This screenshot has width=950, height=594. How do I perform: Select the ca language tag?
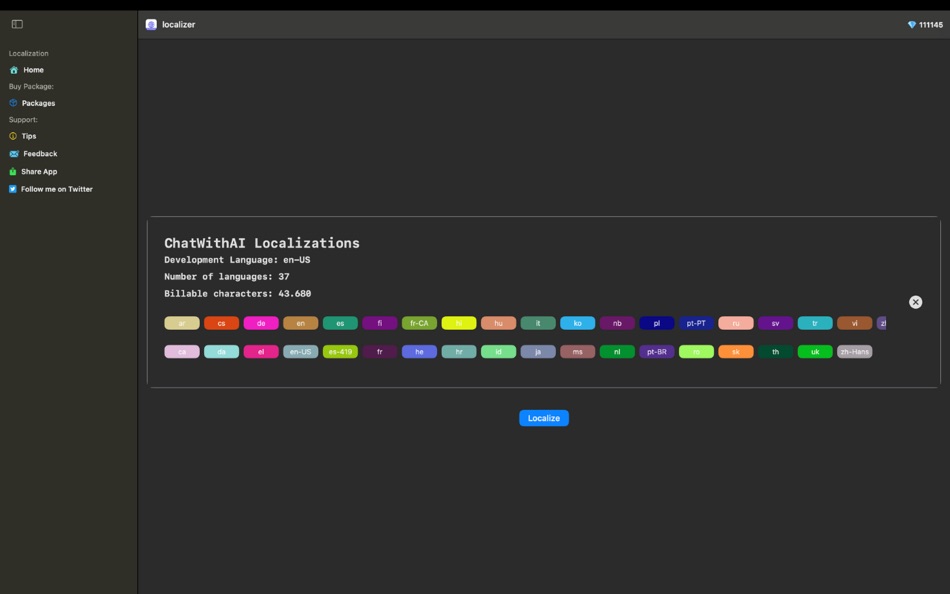coord(182,352)
